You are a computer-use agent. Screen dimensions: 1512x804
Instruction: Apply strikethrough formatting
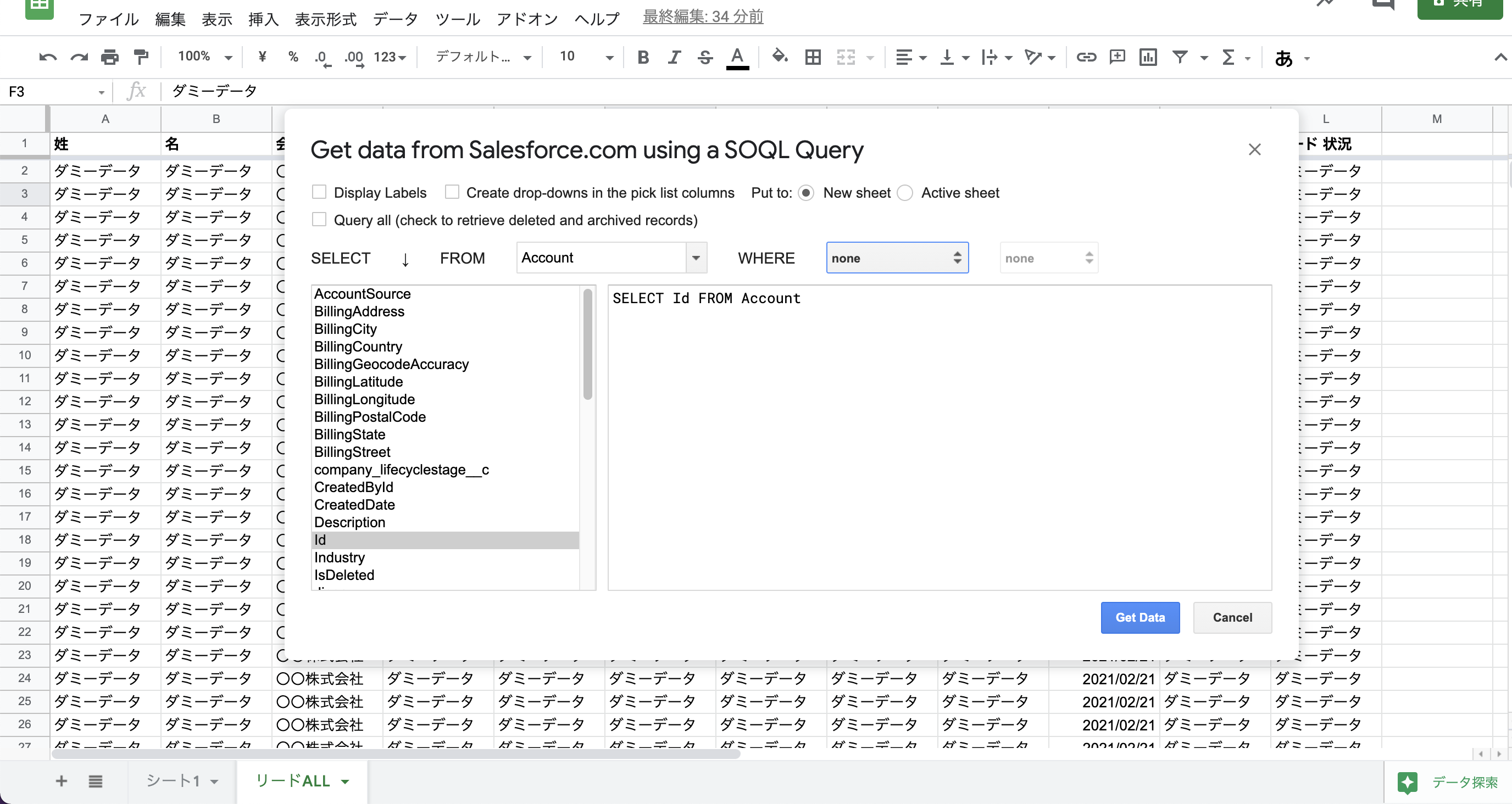coord(705,57)
